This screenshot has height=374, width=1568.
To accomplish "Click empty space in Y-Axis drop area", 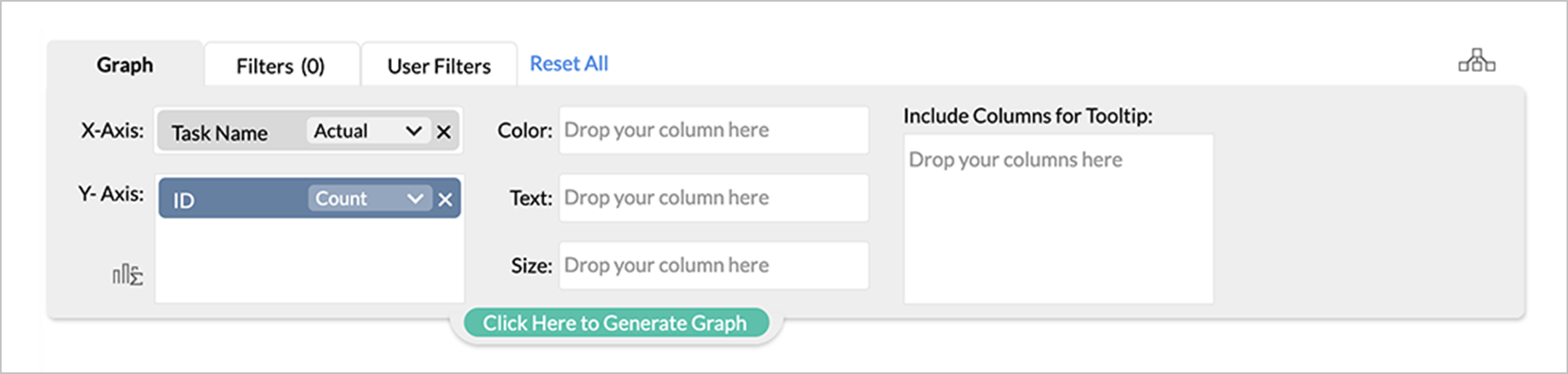I will point(309,262).
